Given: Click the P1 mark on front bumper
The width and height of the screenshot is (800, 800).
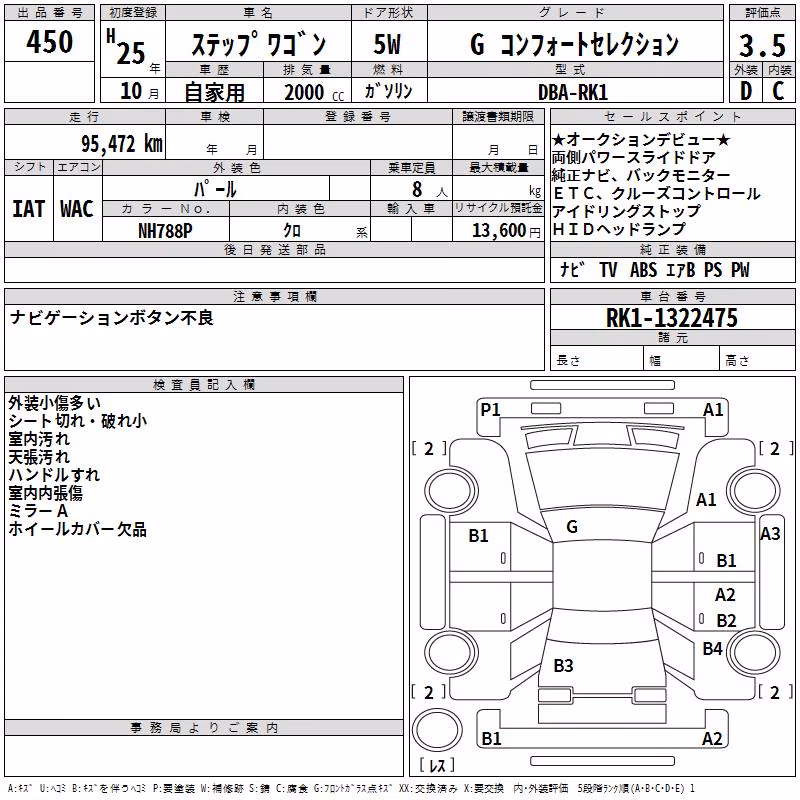Looking at the screenshot, I should point(490,410).
